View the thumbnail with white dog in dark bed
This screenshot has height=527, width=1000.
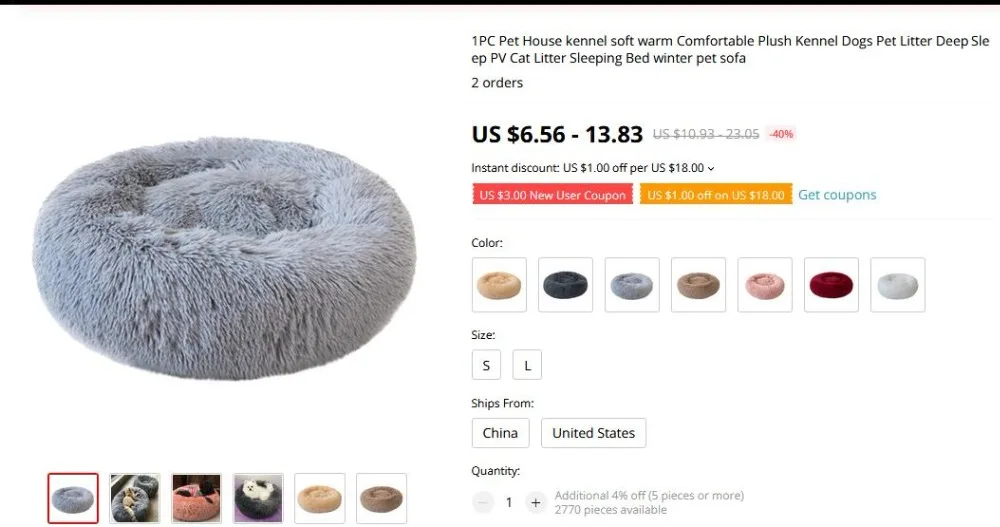pyautogui.click(x=258, y=498)
